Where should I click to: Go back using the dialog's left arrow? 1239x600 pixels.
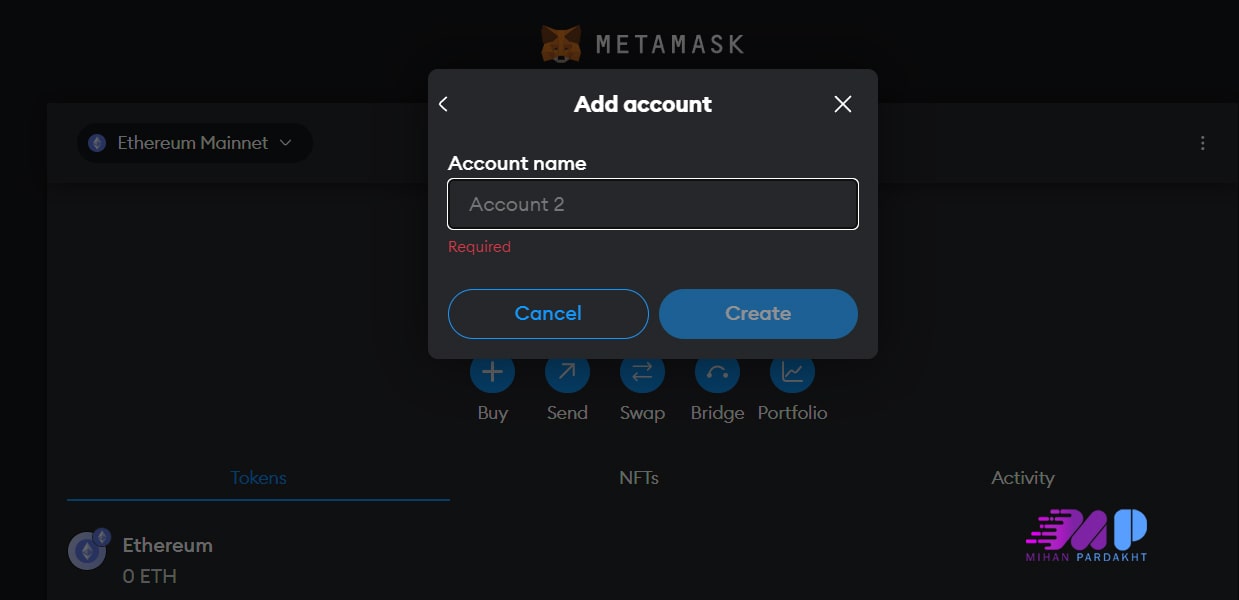(x=444, y=104)
